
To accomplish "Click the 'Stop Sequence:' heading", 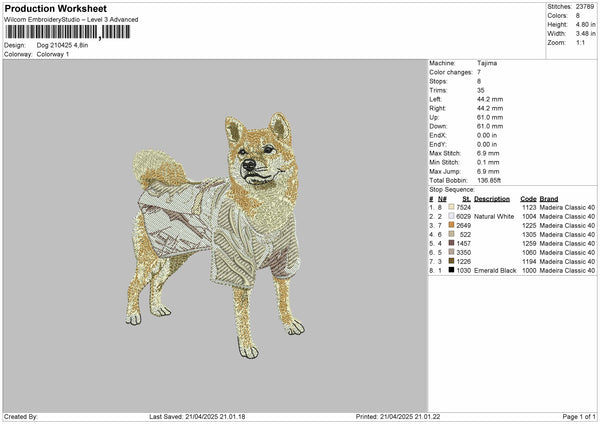I will point(452,190).
